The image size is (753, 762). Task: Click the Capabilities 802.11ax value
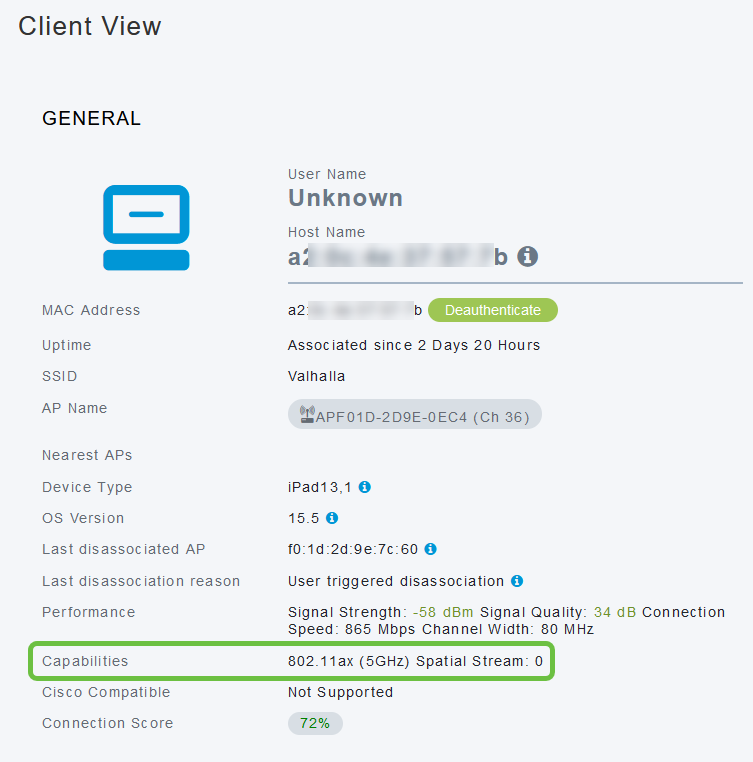point(415,661)
